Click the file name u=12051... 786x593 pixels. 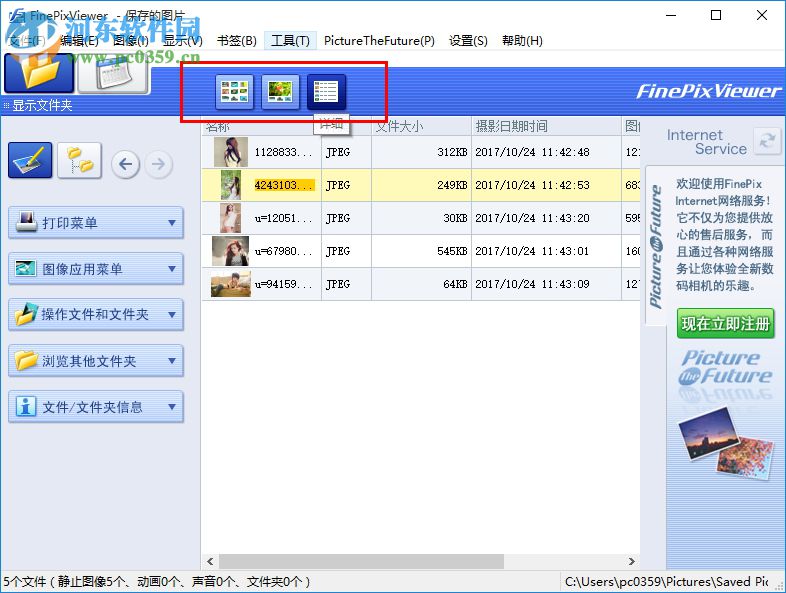(x=283, y=218)
